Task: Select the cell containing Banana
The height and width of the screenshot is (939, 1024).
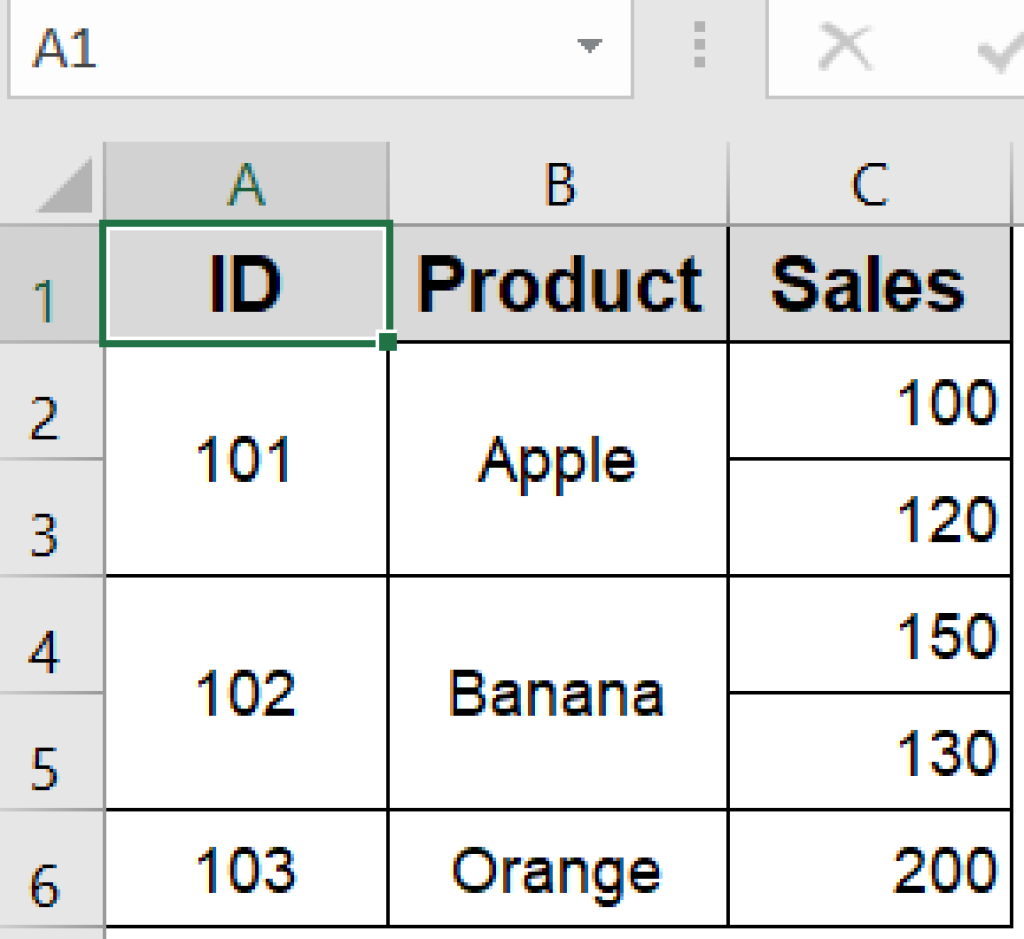Action: pos(558,692)
